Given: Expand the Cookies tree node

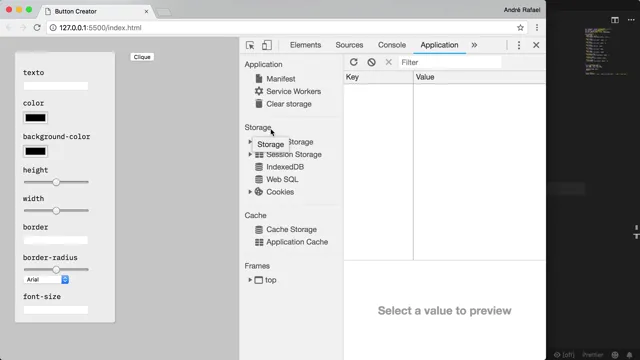Looking at the screenshot, I should tap(250, 192).
